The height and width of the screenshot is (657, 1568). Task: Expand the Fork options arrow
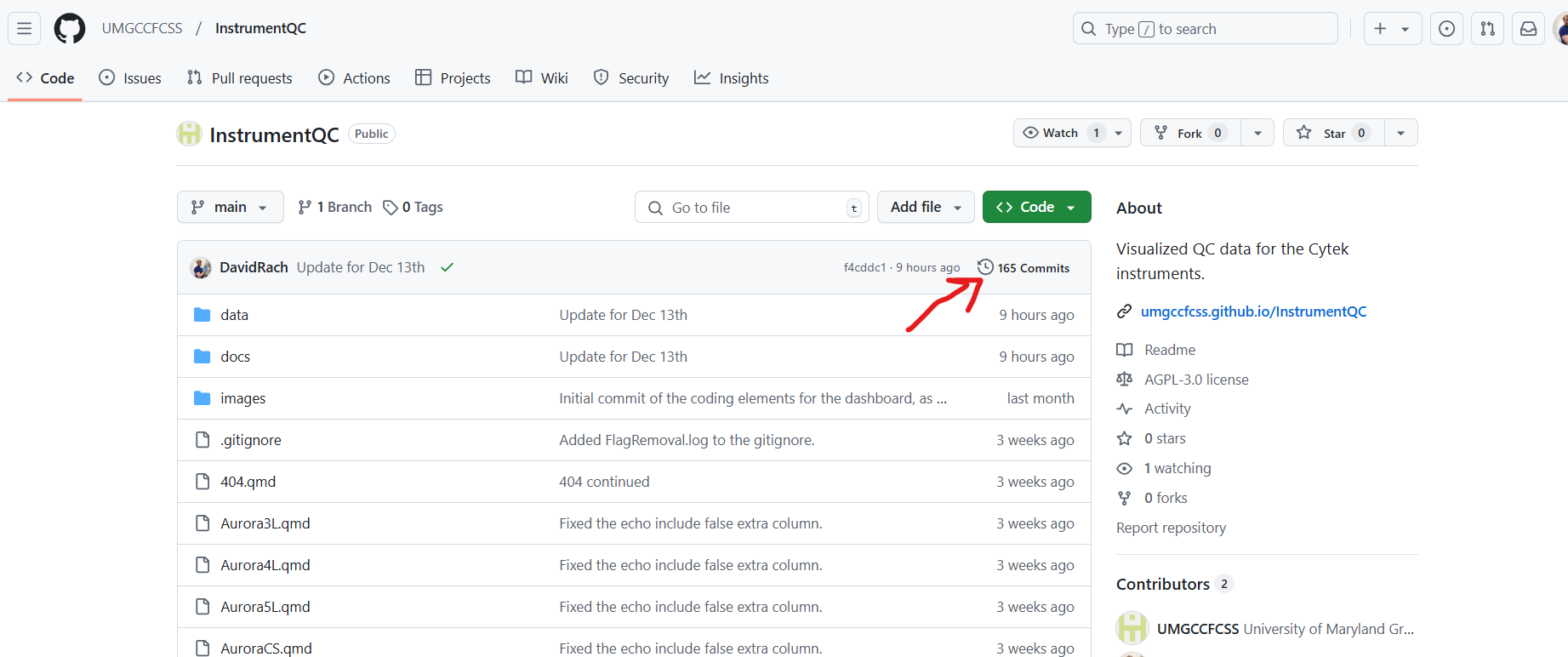point(1257,133)
